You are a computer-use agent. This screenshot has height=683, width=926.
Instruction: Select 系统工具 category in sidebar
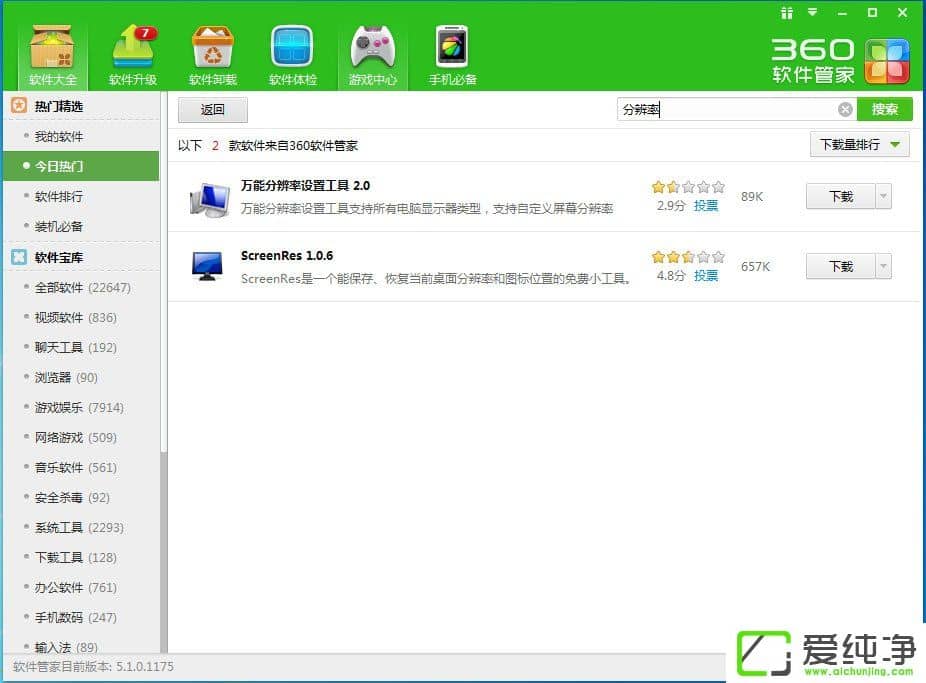click(x=59, y=527)
